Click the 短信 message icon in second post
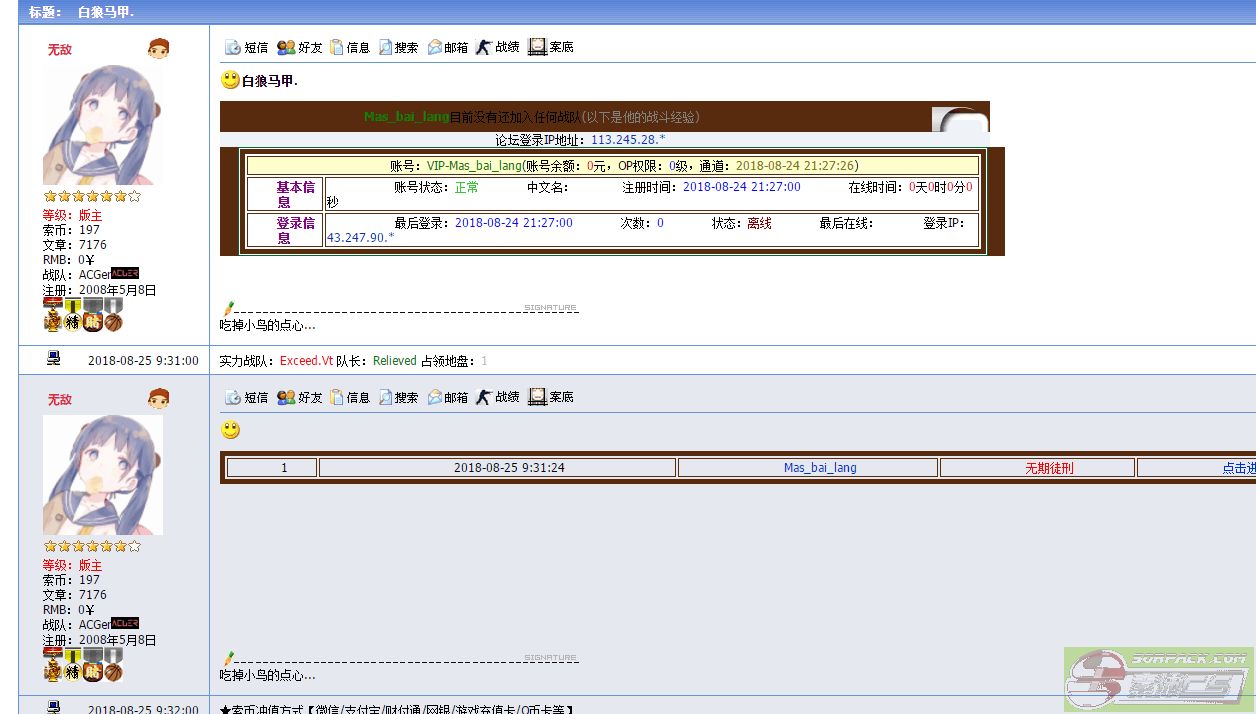 [x=233, y=397]
